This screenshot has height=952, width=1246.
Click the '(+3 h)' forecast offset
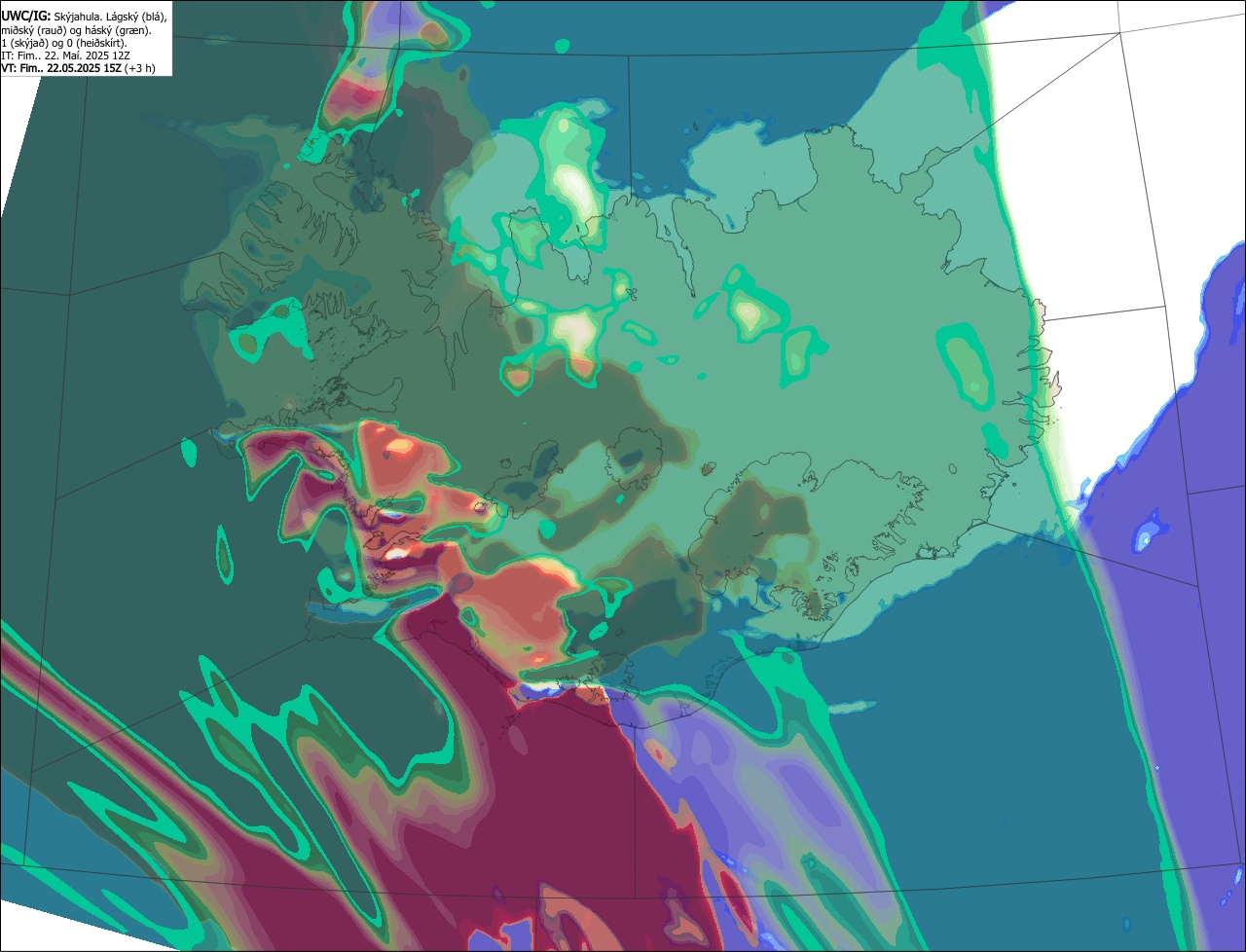click(x=139, y=68)
